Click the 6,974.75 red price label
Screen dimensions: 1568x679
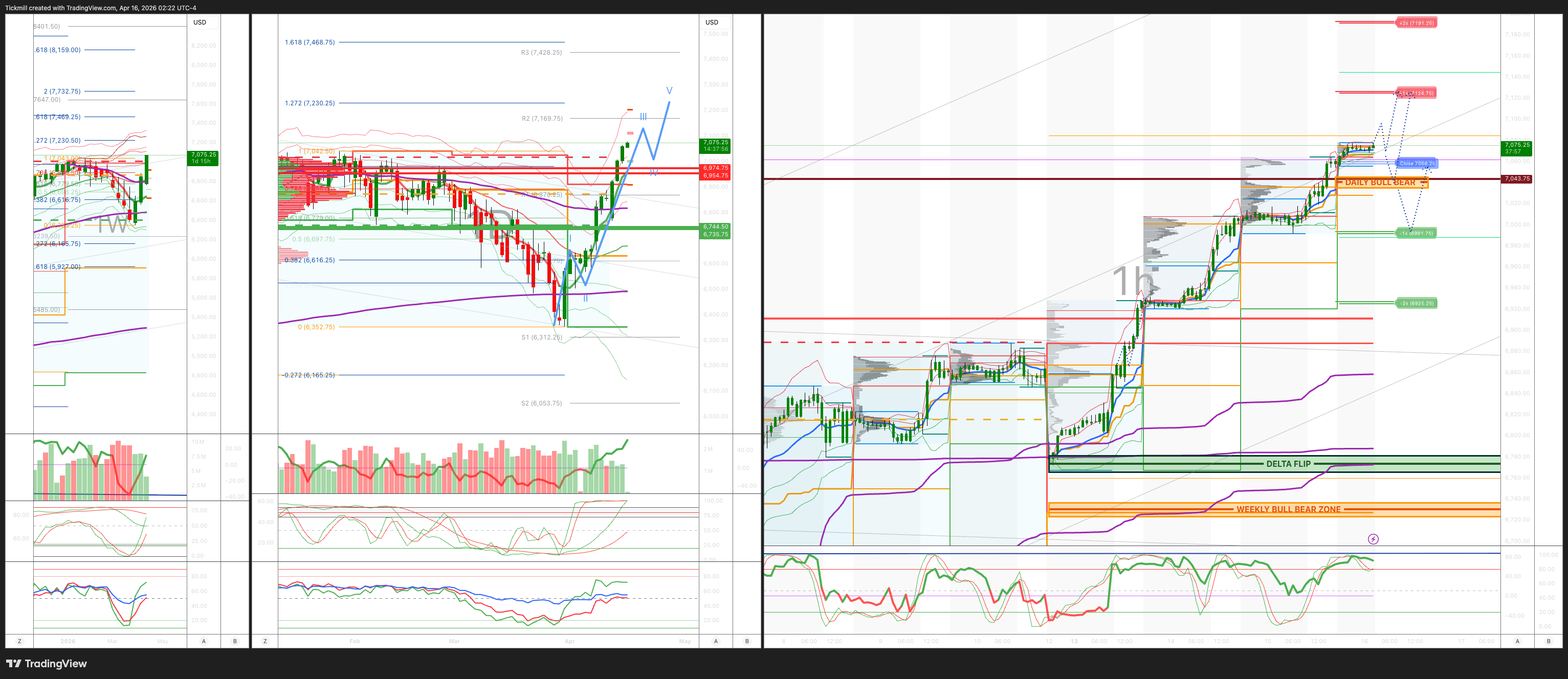pos(715,168)
